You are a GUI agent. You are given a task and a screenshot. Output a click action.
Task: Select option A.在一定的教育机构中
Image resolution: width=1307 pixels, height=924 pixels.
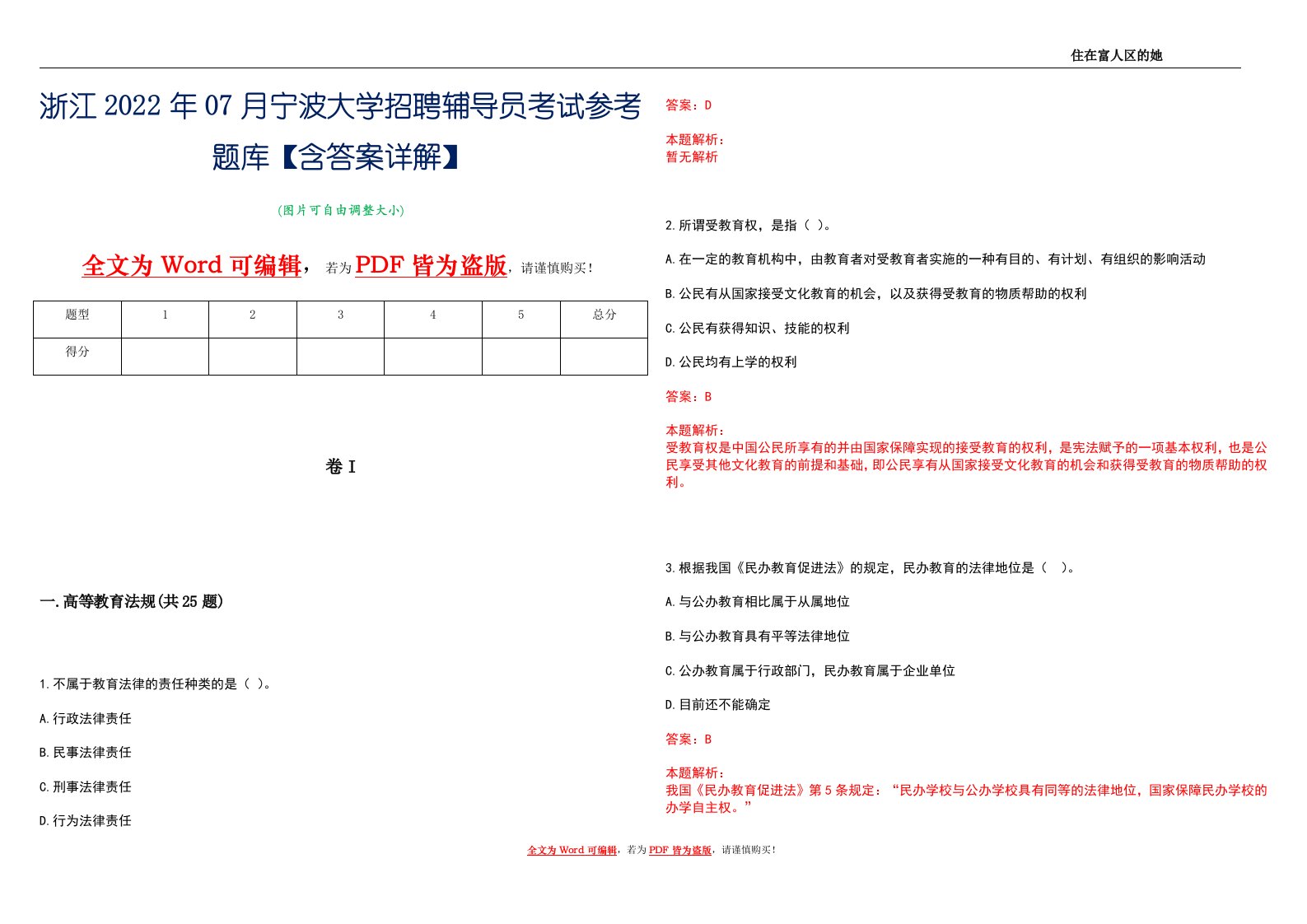[936, 259]
